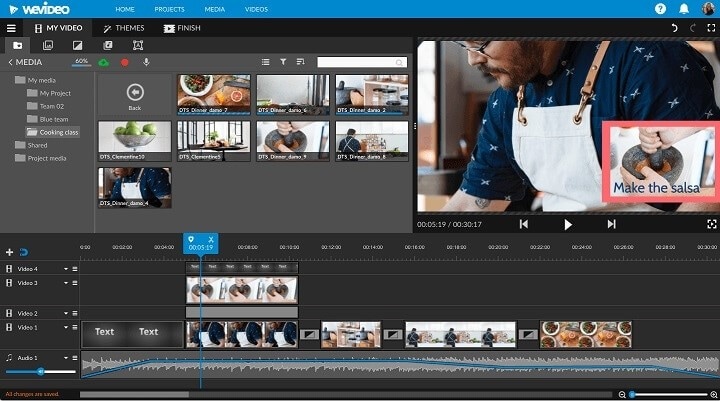Viewport: 720px width, 401px height.
Task: Zoom in the timeline
Action: [714, 395]
